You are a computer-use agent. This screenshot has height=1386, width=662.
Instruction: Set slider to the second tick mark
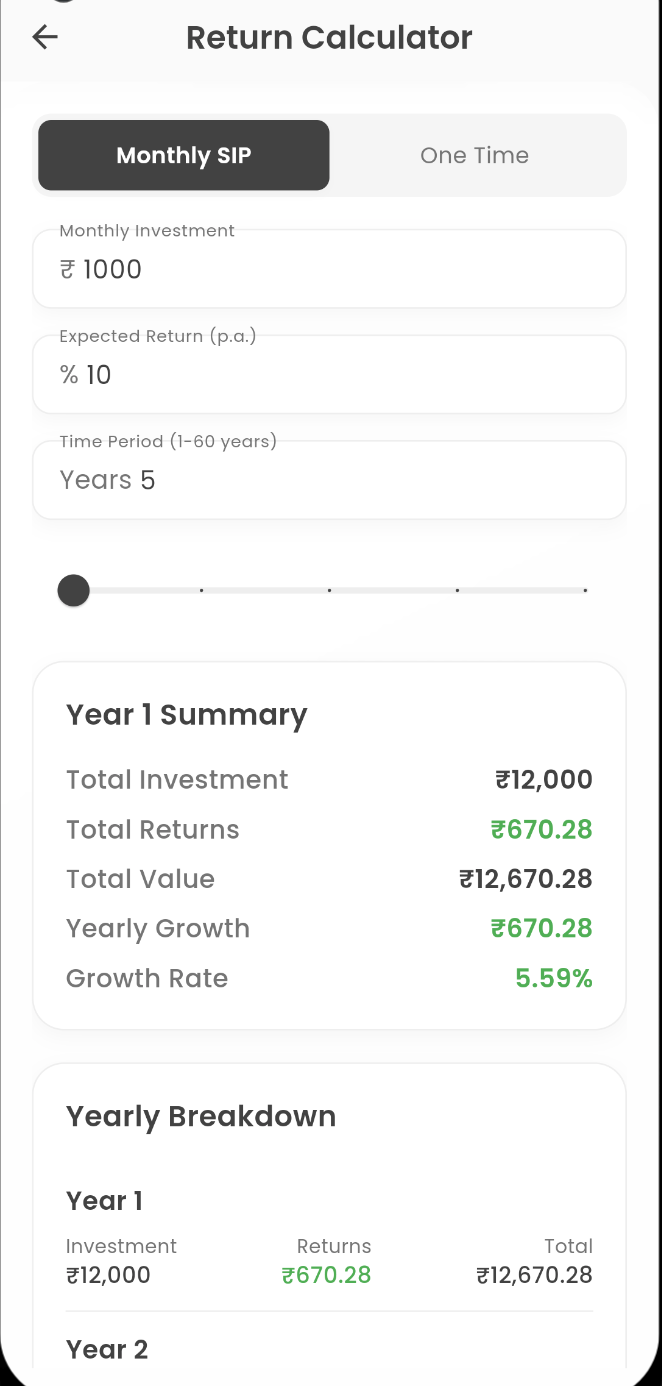tap(202, 591)
